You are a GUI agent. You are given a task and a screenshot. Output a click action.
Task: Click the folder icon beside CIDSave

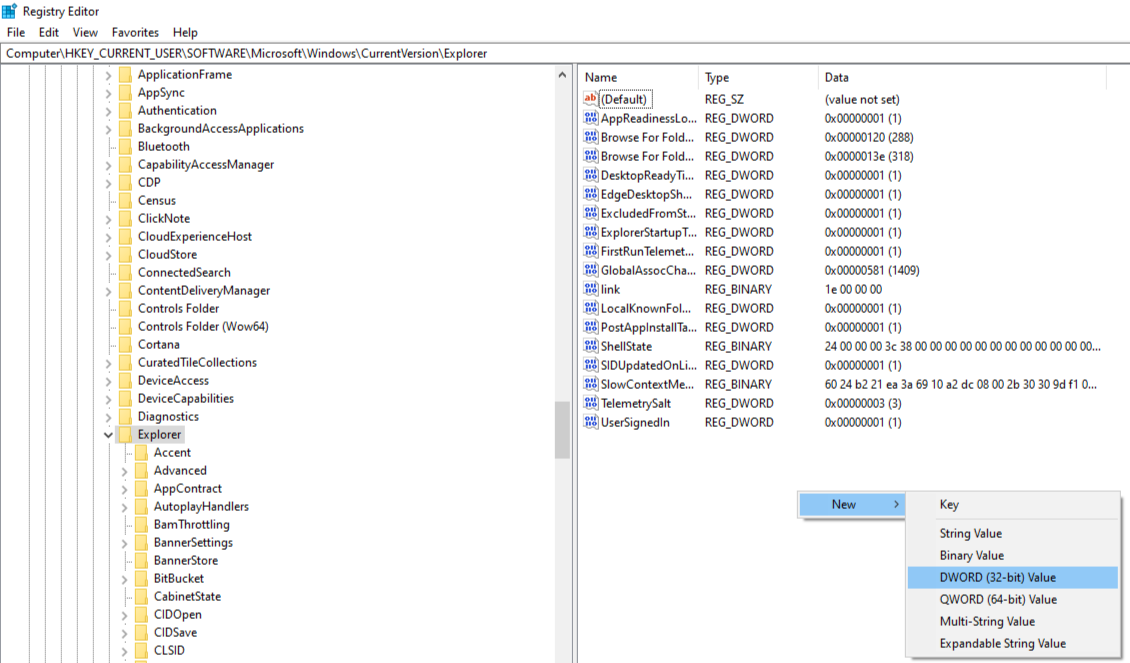141,633
